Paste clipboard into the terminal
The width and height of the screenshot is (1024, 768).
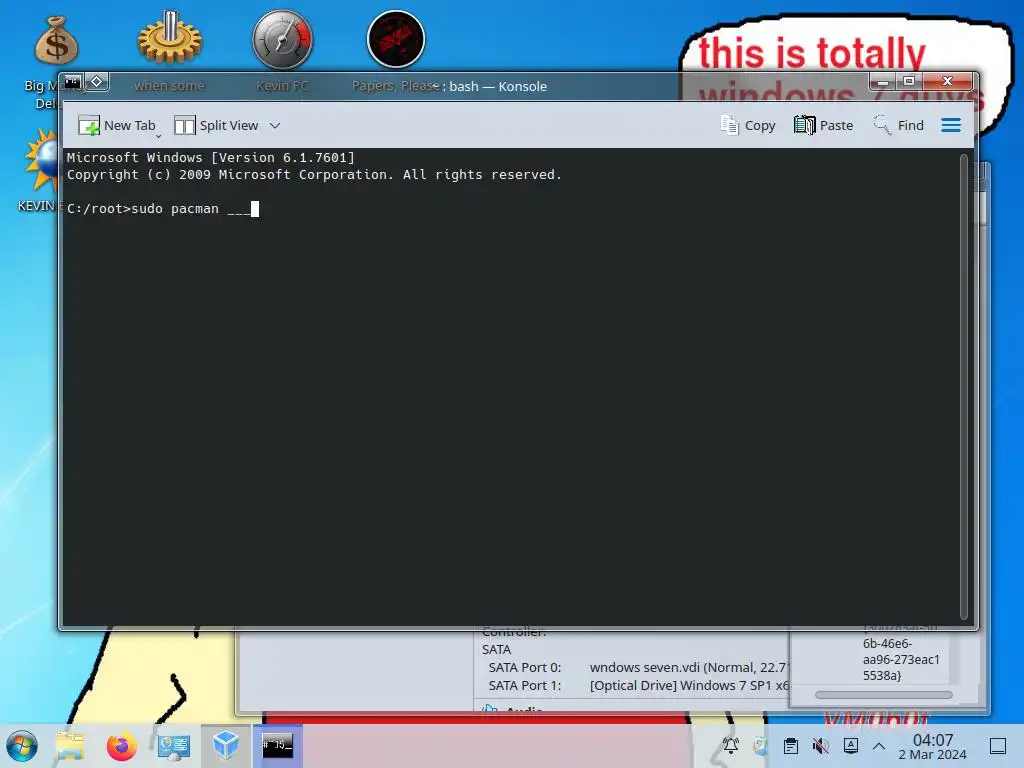tap(824, 125)
